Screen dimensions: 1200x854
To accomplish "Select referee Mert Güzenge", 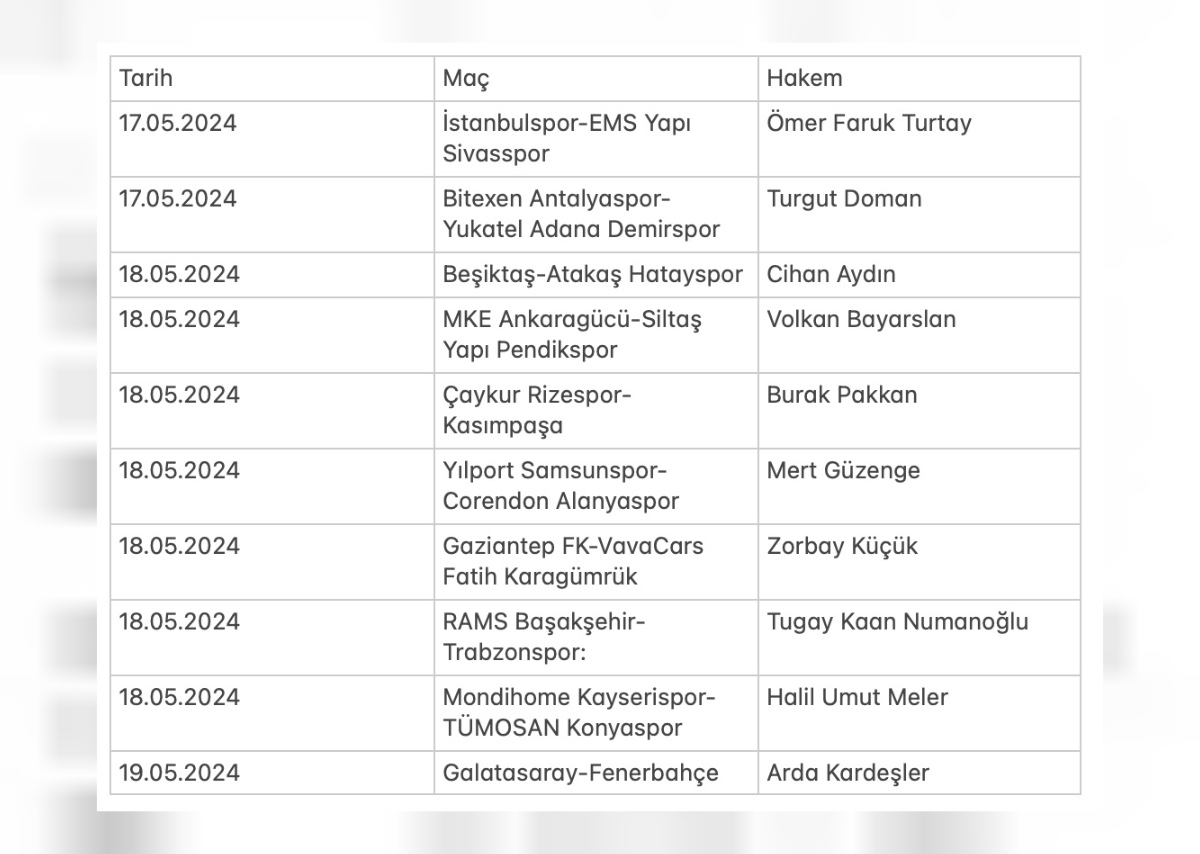I will pyautogui.click(x=843, y=471).
